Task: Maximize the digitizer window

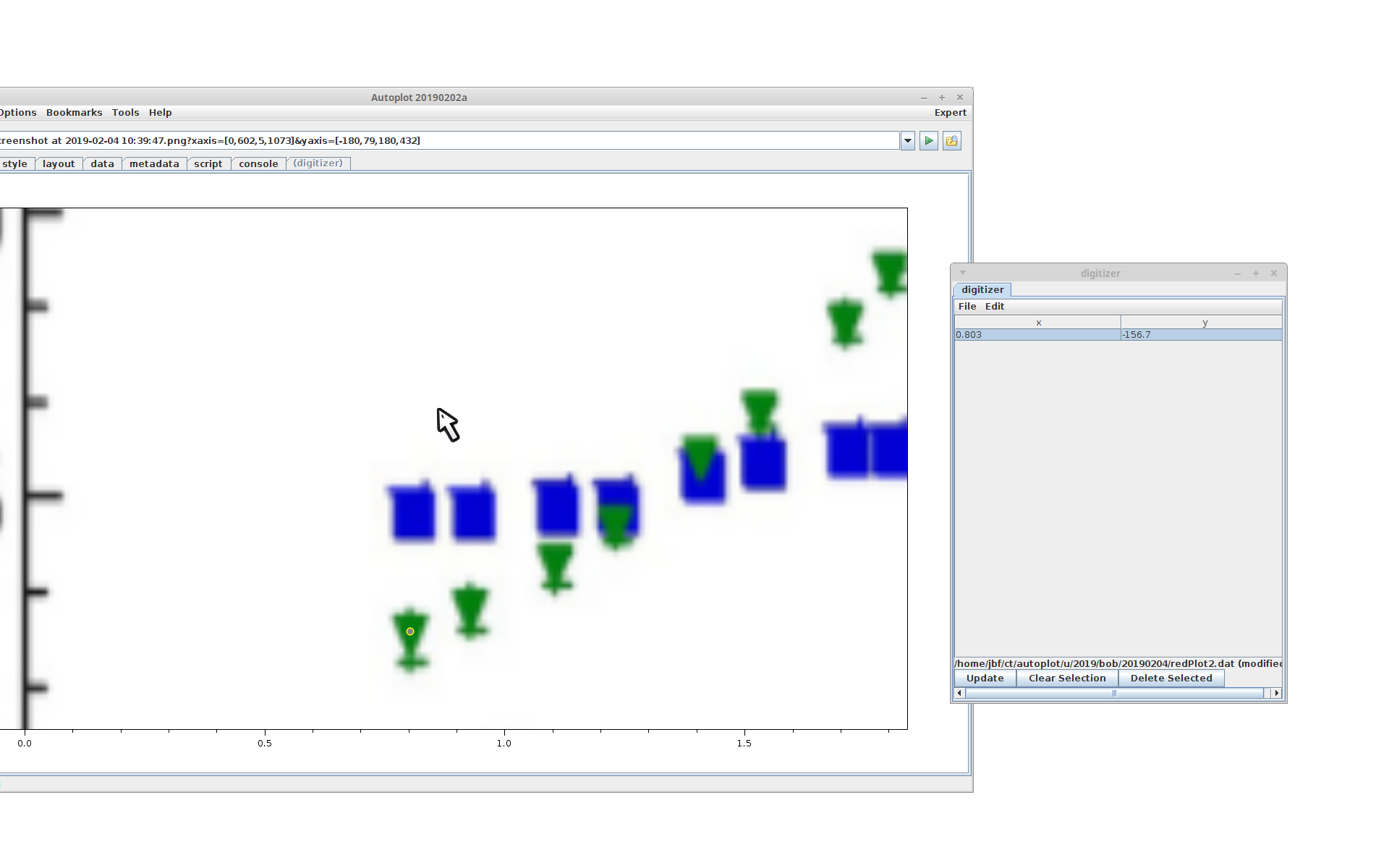Action: (x=1256, y=273)
